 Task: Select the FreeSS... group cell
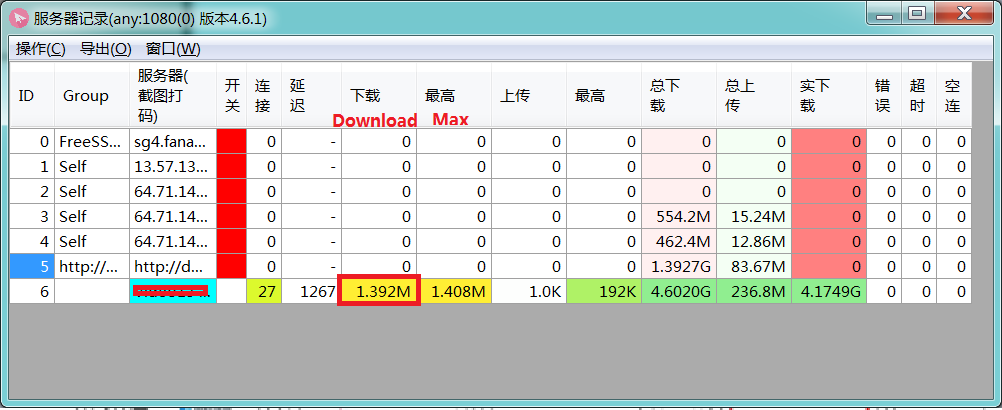pyautogui.click(x=92, y=141)
